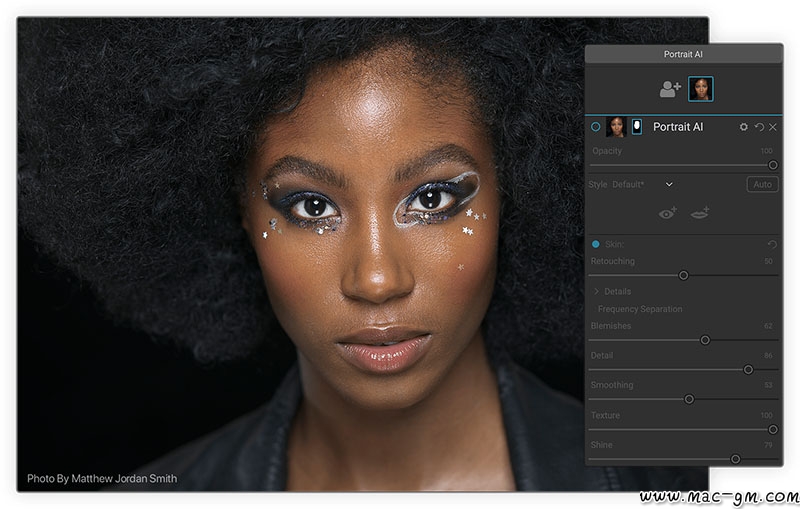Image resolution: width=800 pixels, height=509 pixels.
Task: Click the add eye icon
Action: click(667, 213)
